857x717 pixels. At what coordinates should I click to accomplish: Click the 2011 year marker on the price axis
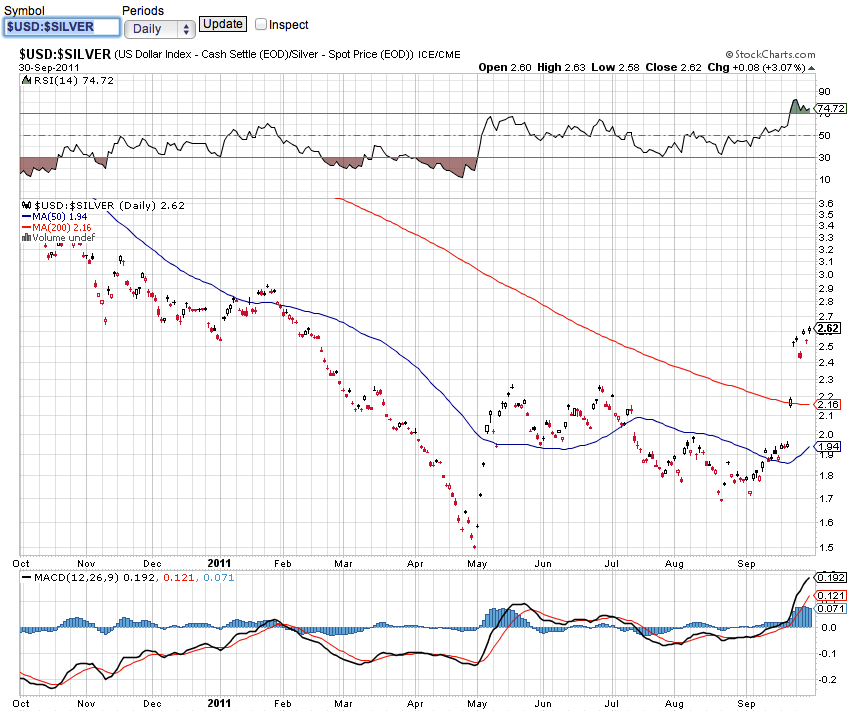pos(220,563)
